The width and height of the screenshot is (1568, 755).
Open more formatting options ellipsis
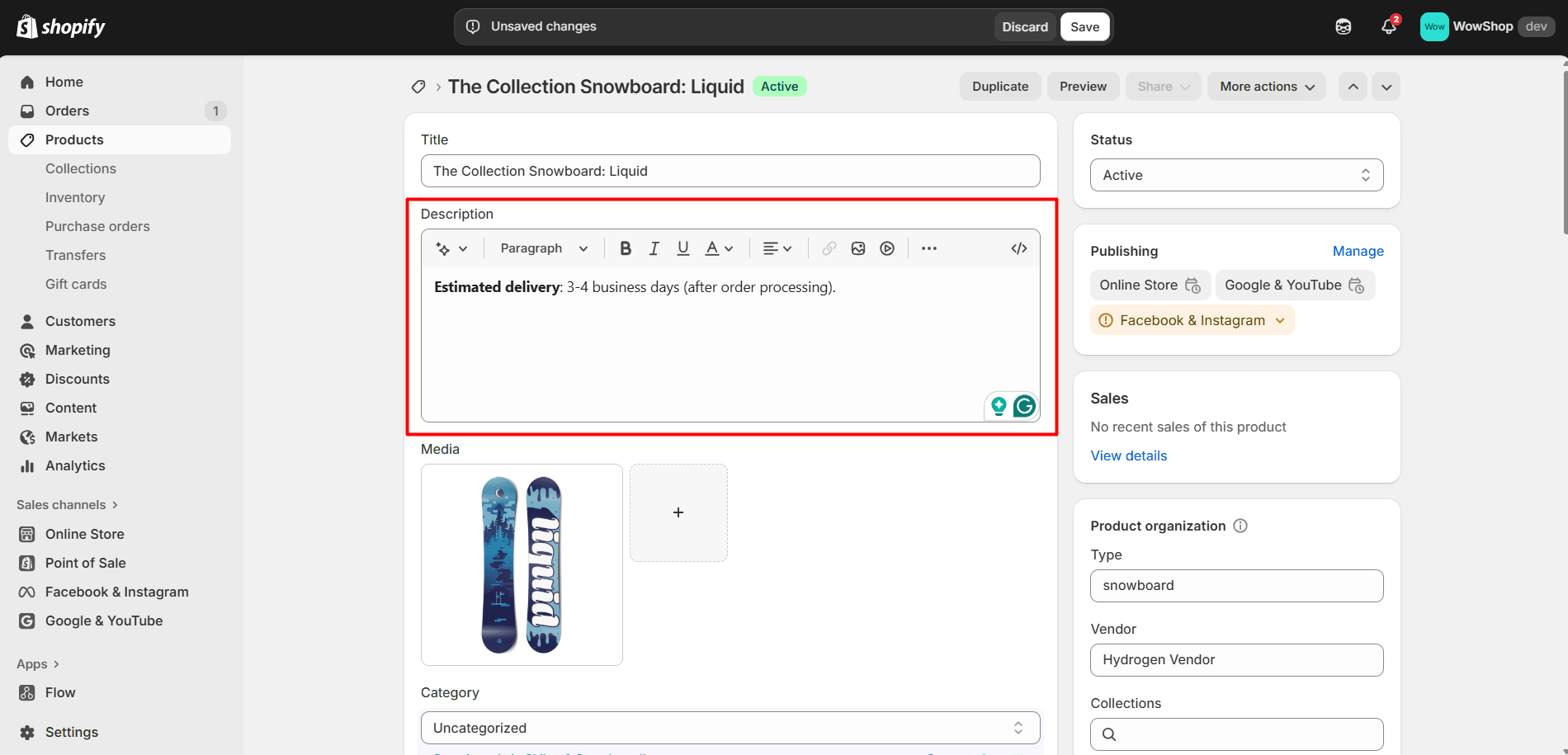click(x=929, y=248)
